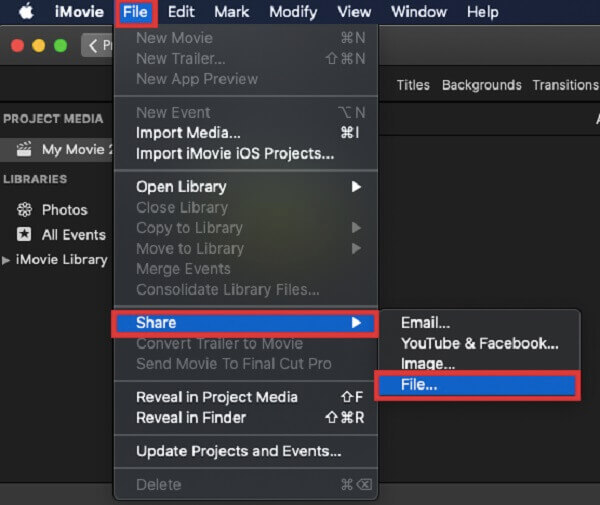
Task: Select Reveal in Project Media
Action: tap(246, 397)
